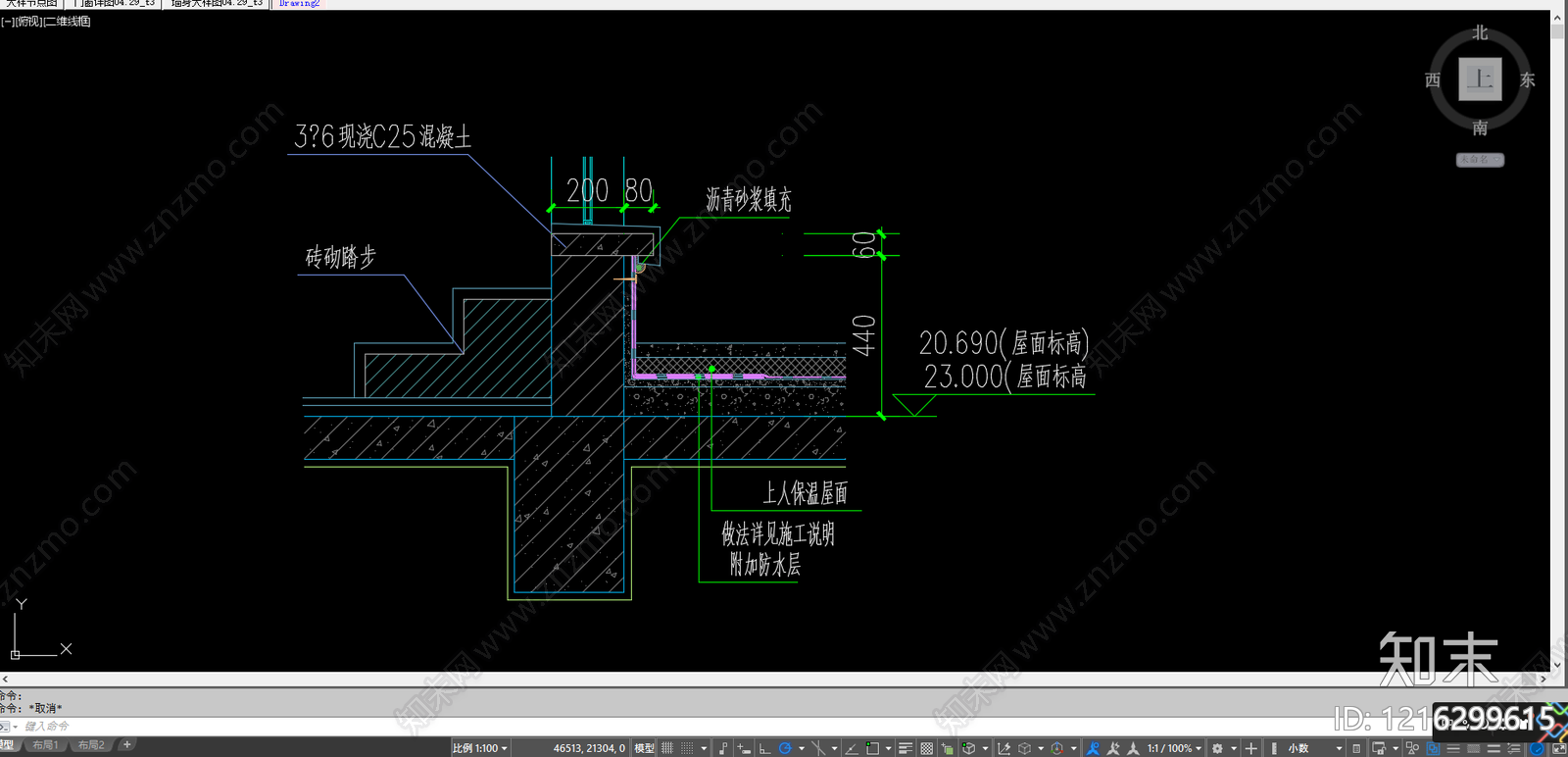The width and height of the screenshot is (1568, 757).
Task: Click the [俯视] view control label
Action: coord(29,22)
